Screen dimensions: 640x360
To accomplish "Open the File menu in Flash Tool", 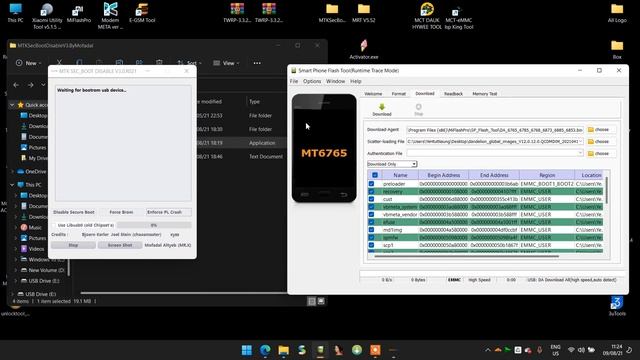I will [294, 81].
